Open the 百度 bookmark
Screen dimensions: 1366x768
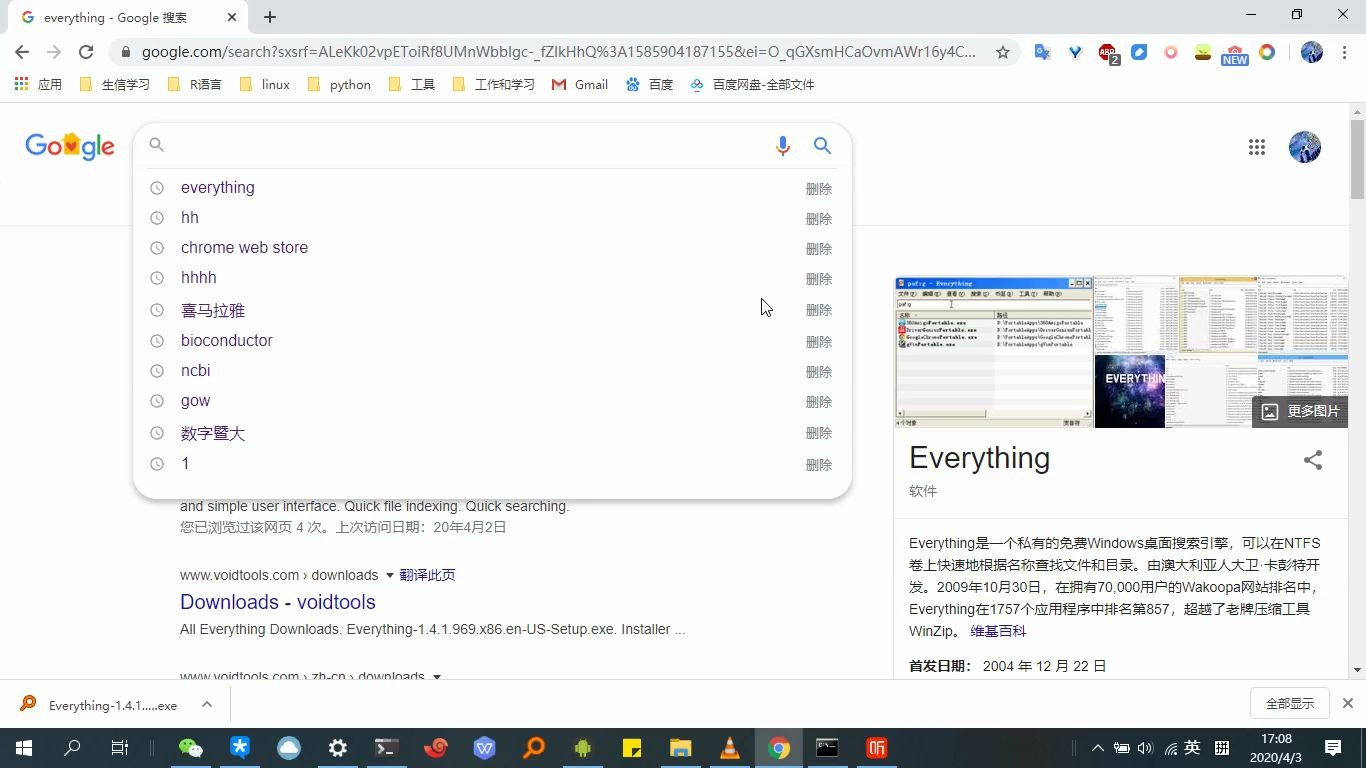649,85
